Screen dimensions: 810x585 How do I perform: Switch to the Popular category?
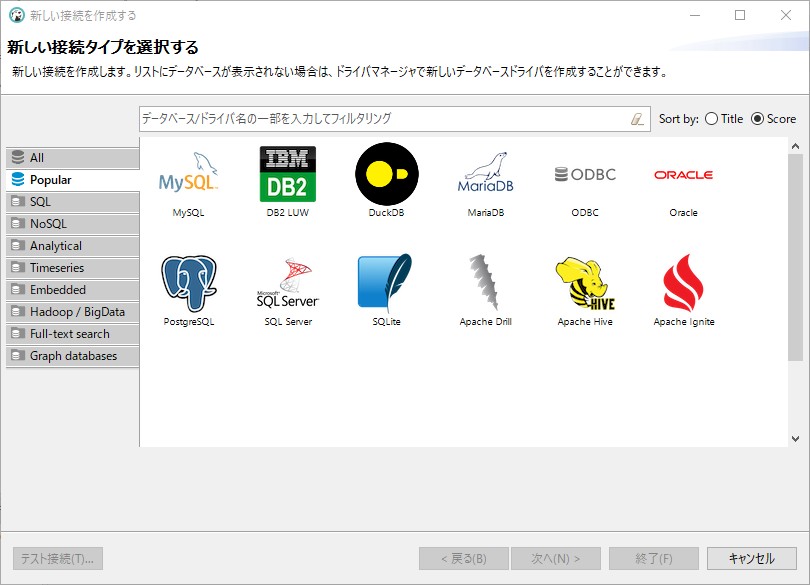[x=73, y=180]
